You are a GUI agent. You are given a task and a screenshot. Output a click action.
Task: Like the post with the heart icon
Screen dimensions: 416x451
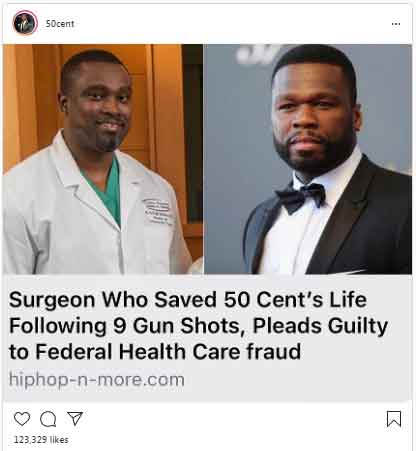click(x=22, y=419)
